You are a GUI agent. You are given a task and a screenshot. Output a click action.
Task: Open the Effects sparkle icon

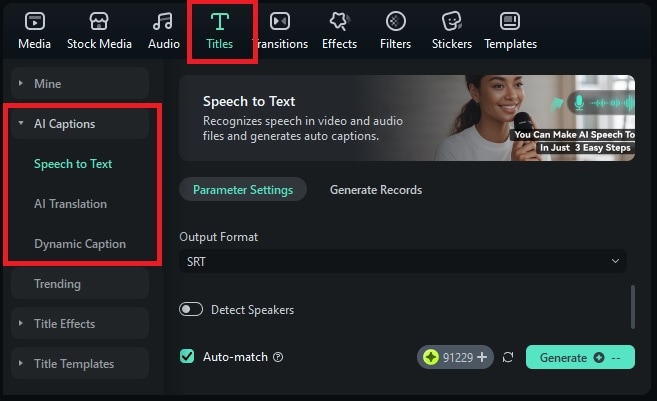(x=339, y=21)
